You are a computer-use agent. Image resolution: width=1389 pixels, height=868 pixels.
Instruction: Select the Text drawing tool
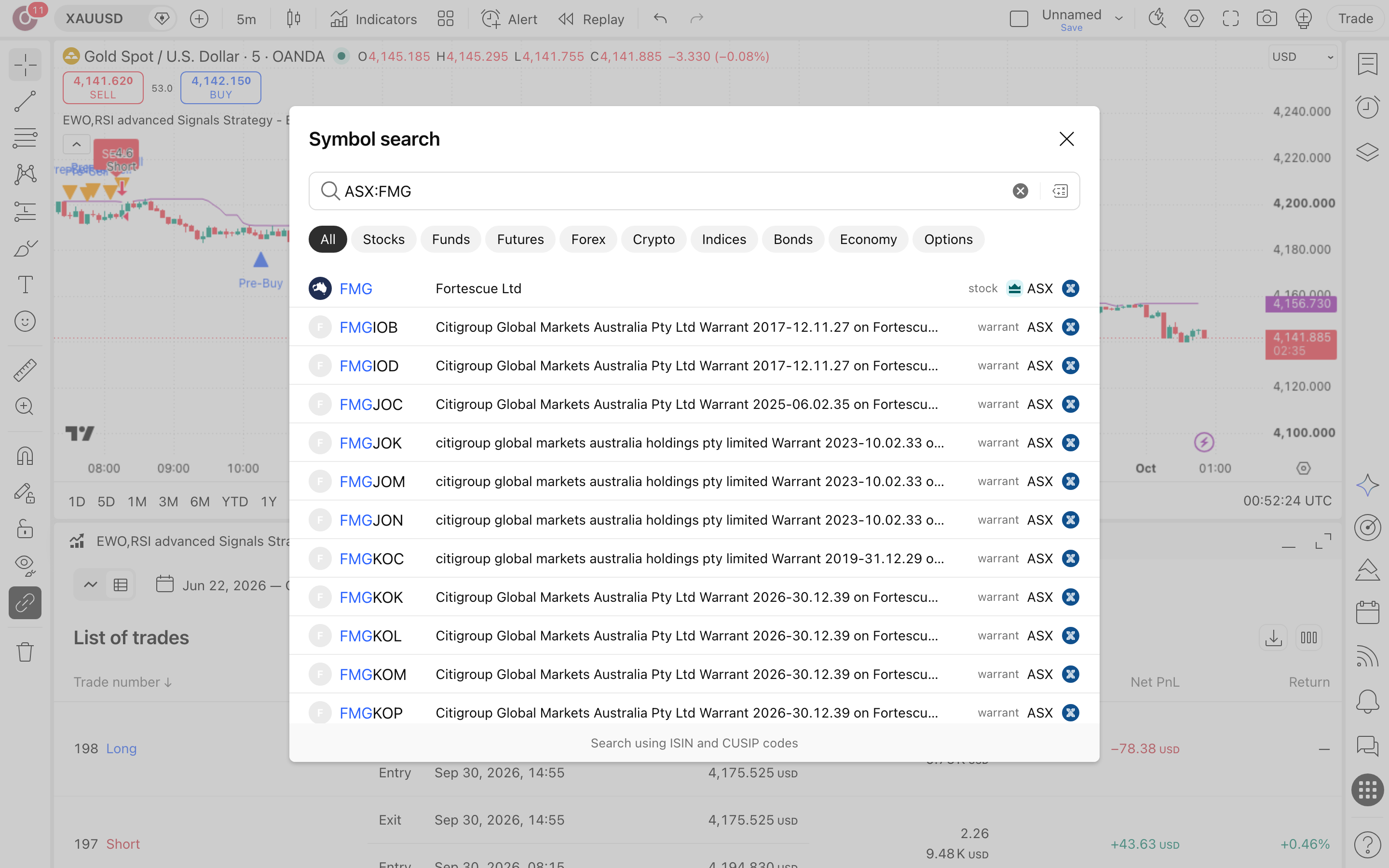click(x=25, y=284)
